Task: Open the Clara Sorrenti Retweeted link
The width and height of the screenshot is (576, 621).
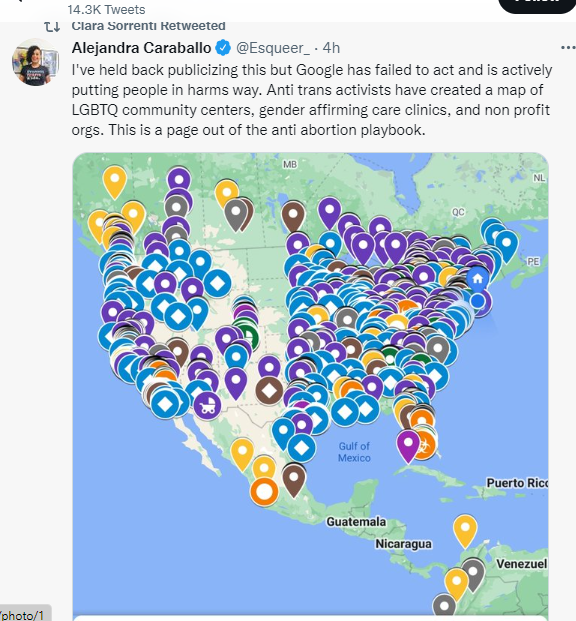Action: pyautogui.click(x=149, y=26)
